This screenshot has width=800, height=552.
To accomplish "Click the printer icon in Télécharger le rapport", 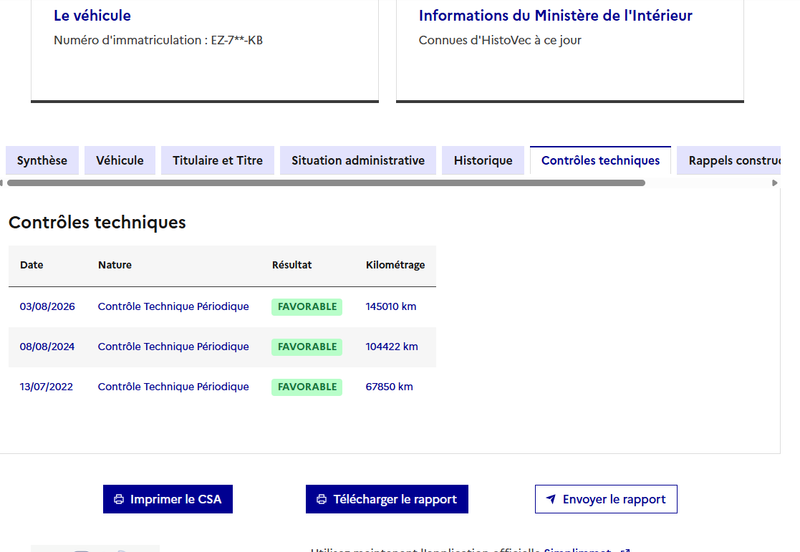I will click(x=321, y=499).
